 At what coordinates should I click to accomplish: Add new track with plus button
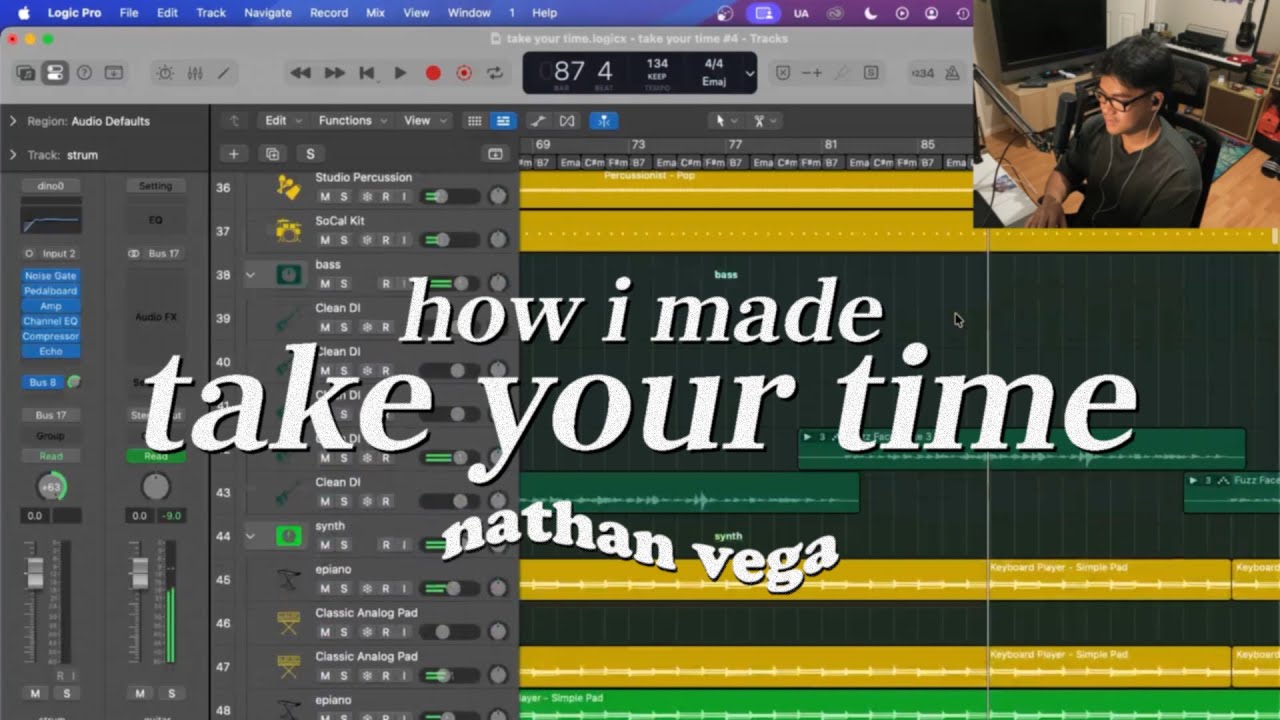[233, 154]
